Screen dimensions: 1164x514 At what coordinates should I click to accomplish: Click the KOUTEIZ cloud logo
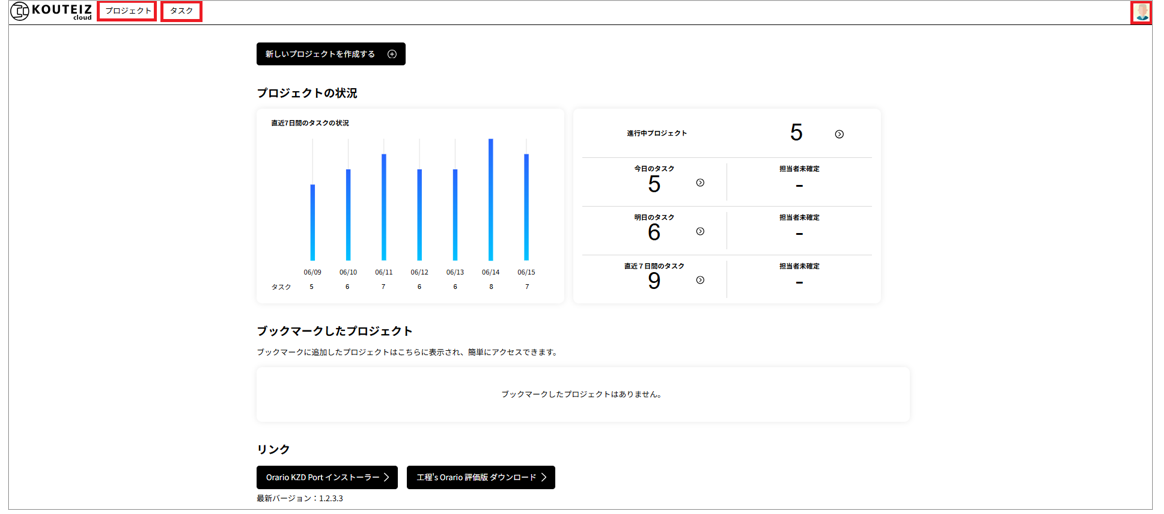click(x=50, y=11)
